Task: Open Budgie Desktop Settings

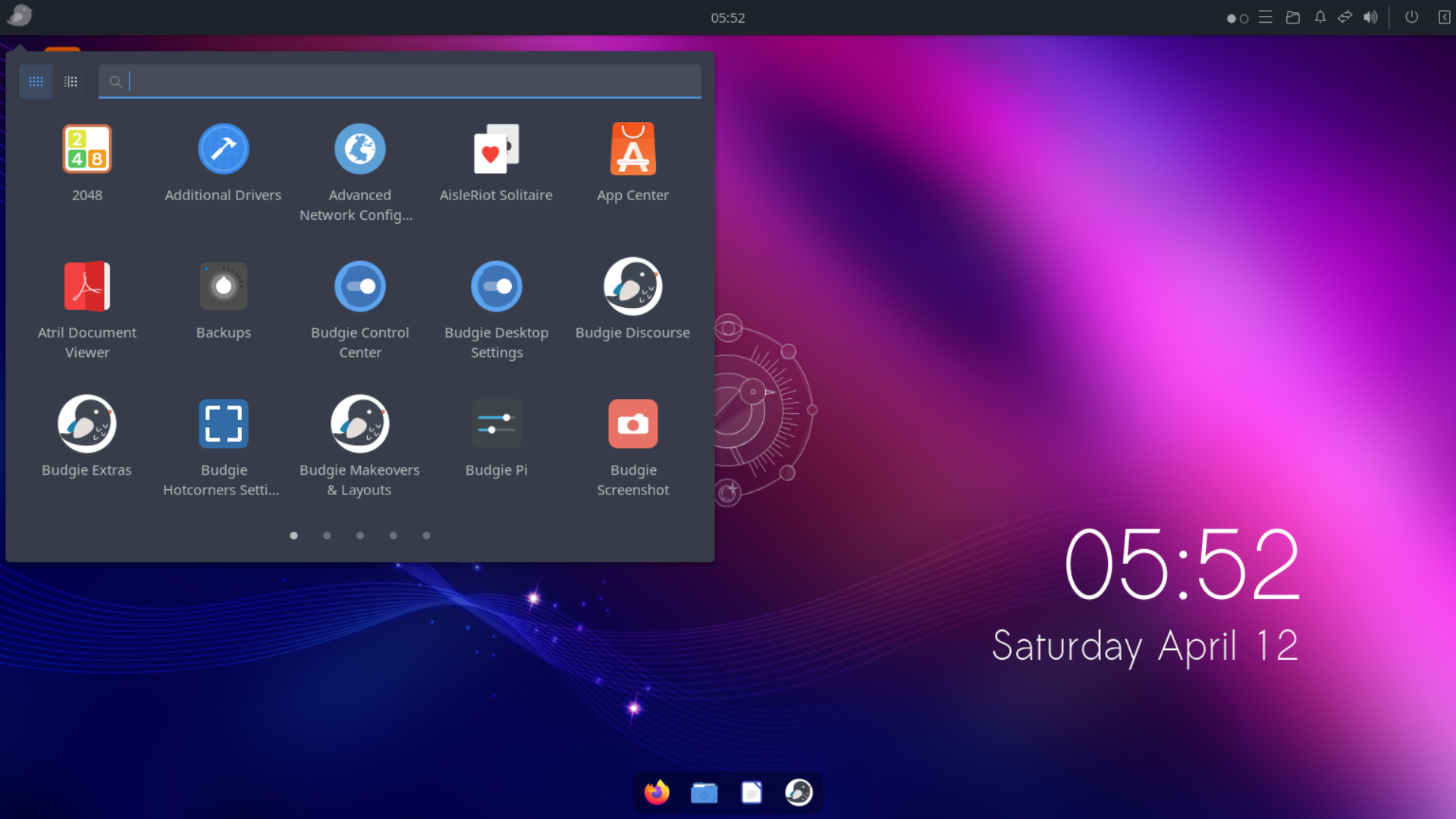Action: [496, 287]
